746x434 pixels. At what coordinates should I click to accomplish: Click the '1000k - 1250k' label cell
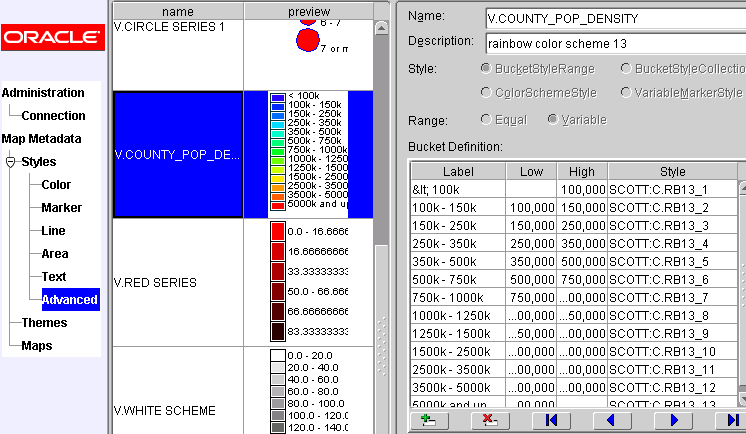[458, 316]
